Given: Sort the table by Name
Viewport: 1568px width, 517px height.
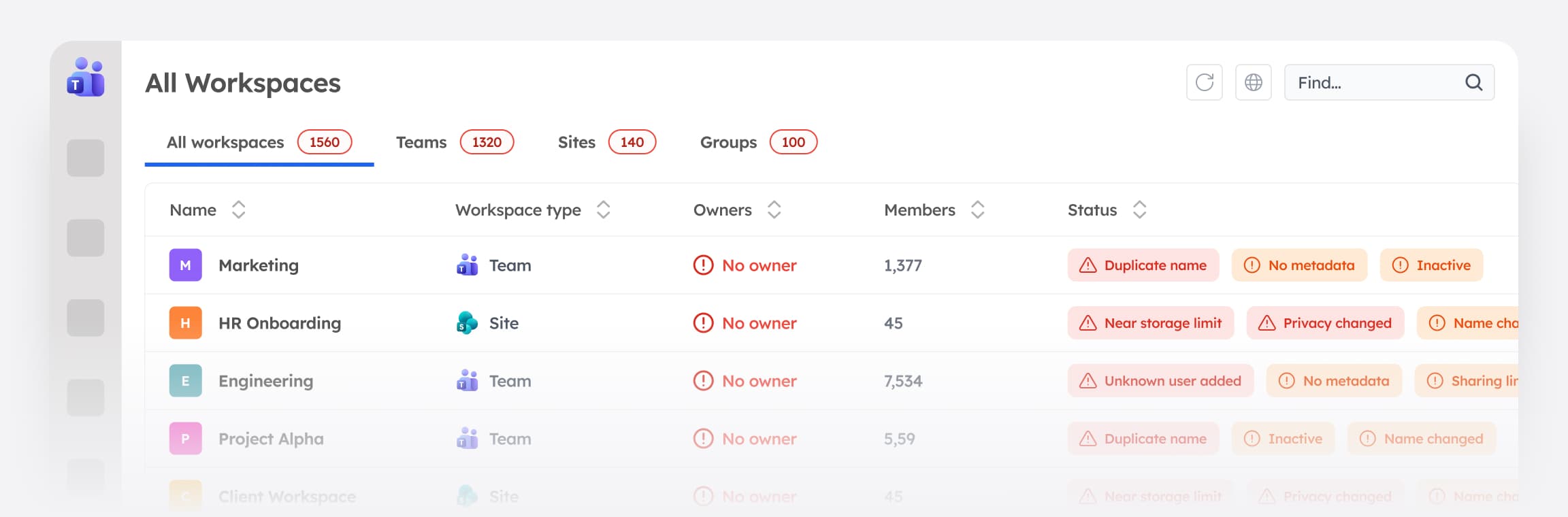Looking at the screenshot, I should tap(238, 210).
